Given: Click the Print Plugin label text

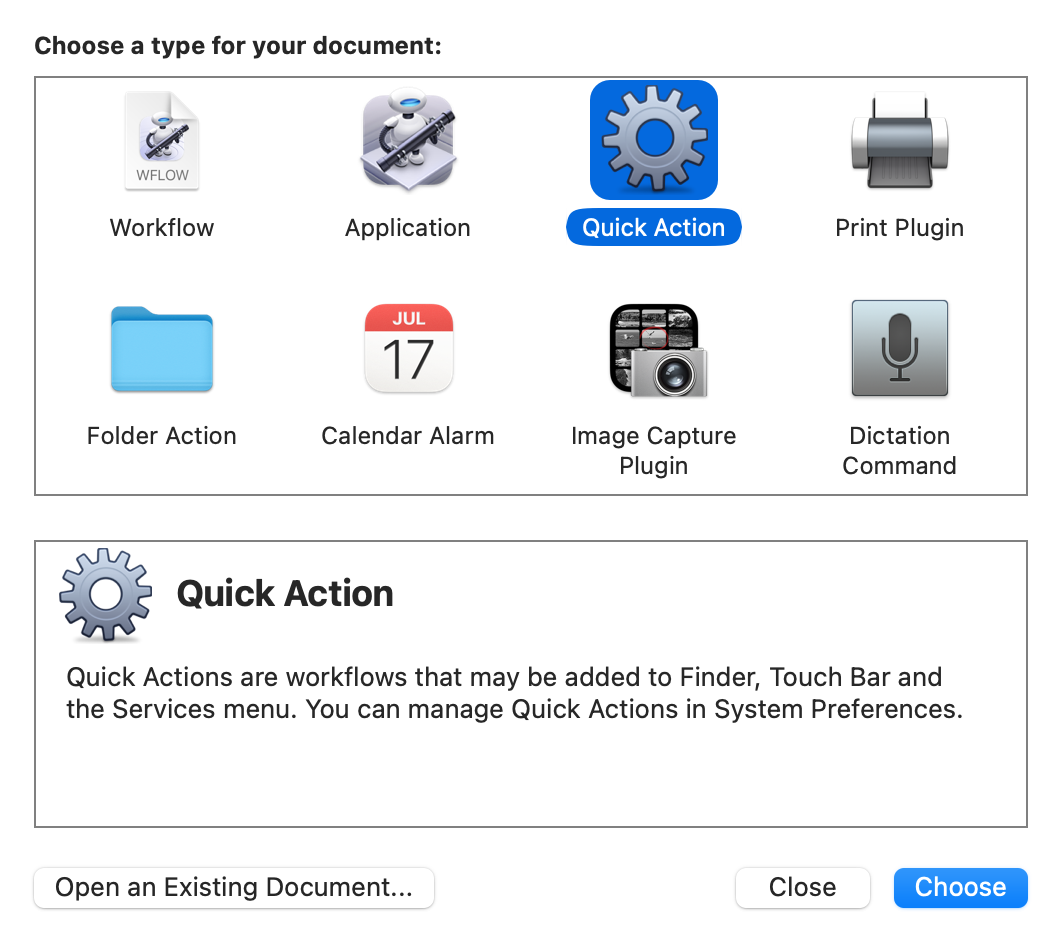Looking at the screenshot, I should [899, 227].
